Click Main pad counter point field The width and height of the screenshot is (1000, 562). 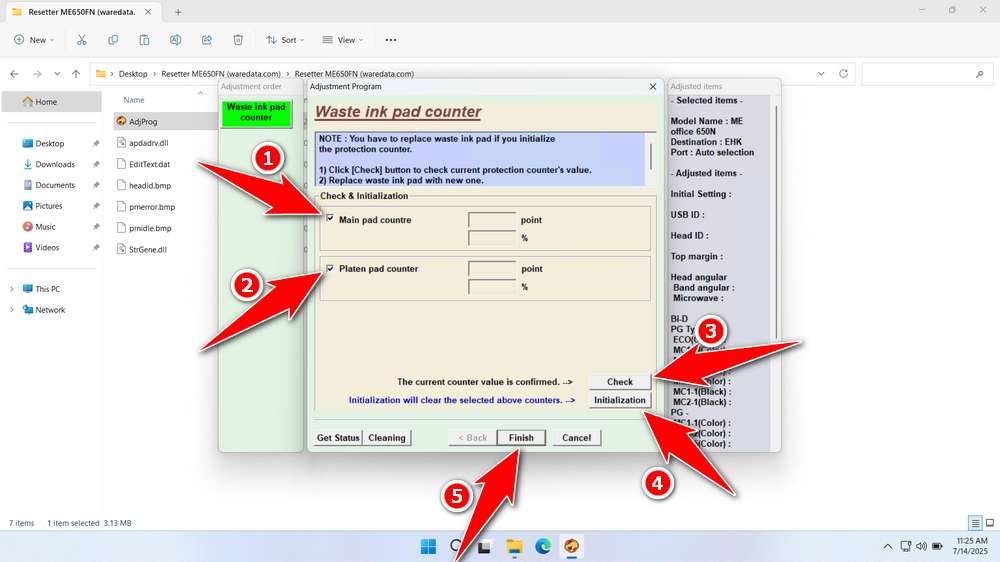coord(492,219)
